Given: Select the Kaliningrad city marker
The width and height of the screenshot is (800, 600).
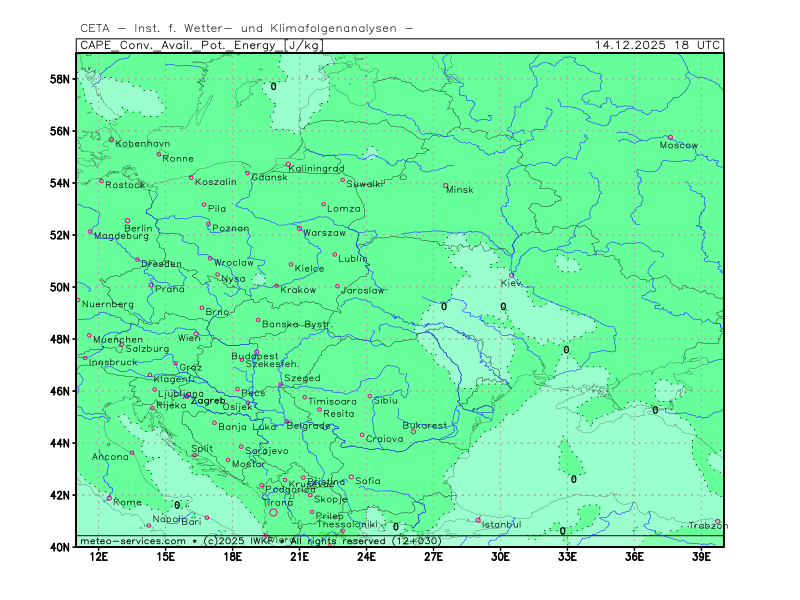Looking at the screenshot, I should (288, 165).
